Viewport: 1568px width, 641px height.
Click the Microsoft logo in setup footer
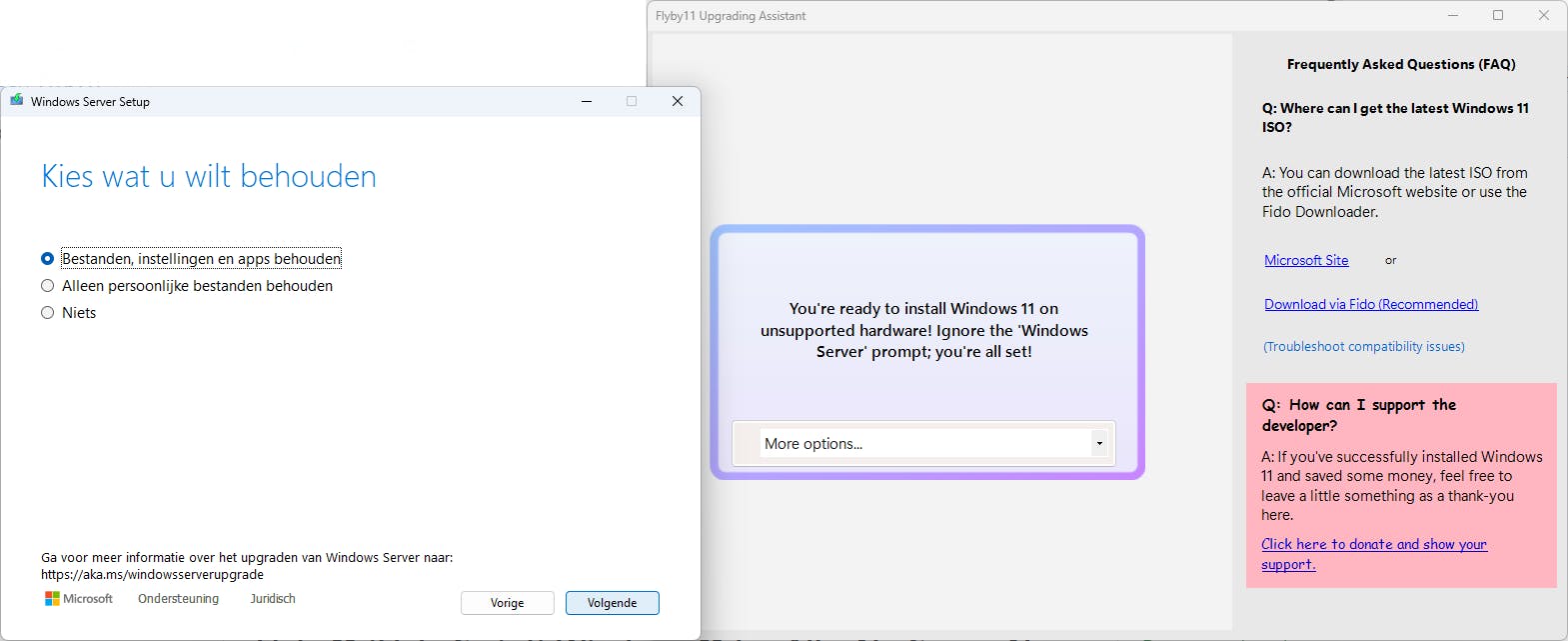(x=79, y=598)
